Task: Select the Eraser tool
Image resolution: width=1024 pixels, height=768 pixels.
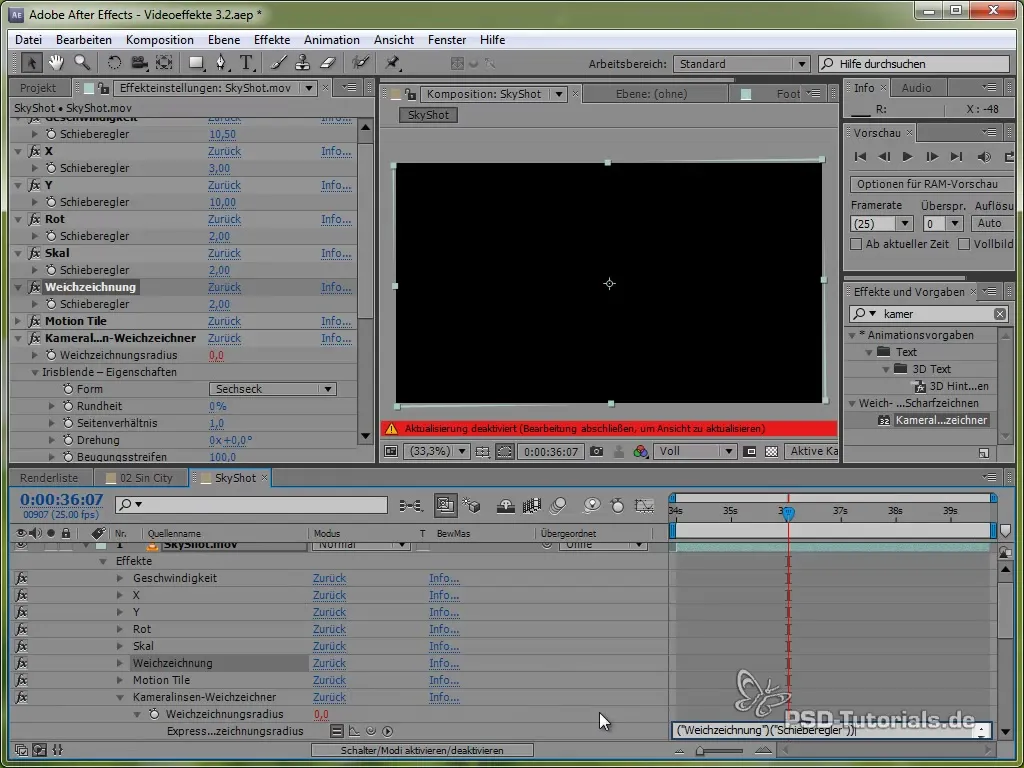Action: tap(328, 63)
